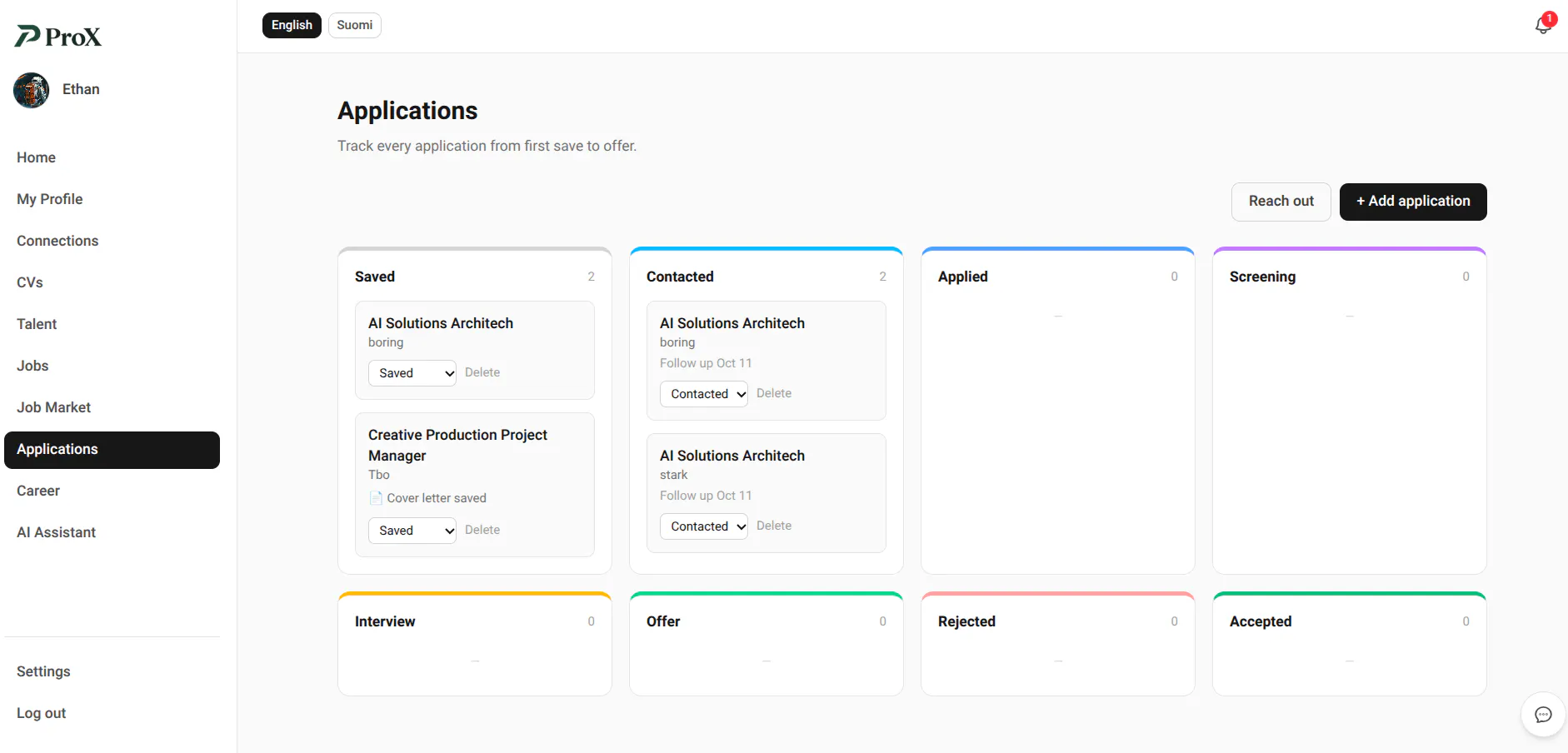This screenshot has width=1568, height=753.
Task: Open Creative Production Project Manager card title
Action: click(457, 445)
